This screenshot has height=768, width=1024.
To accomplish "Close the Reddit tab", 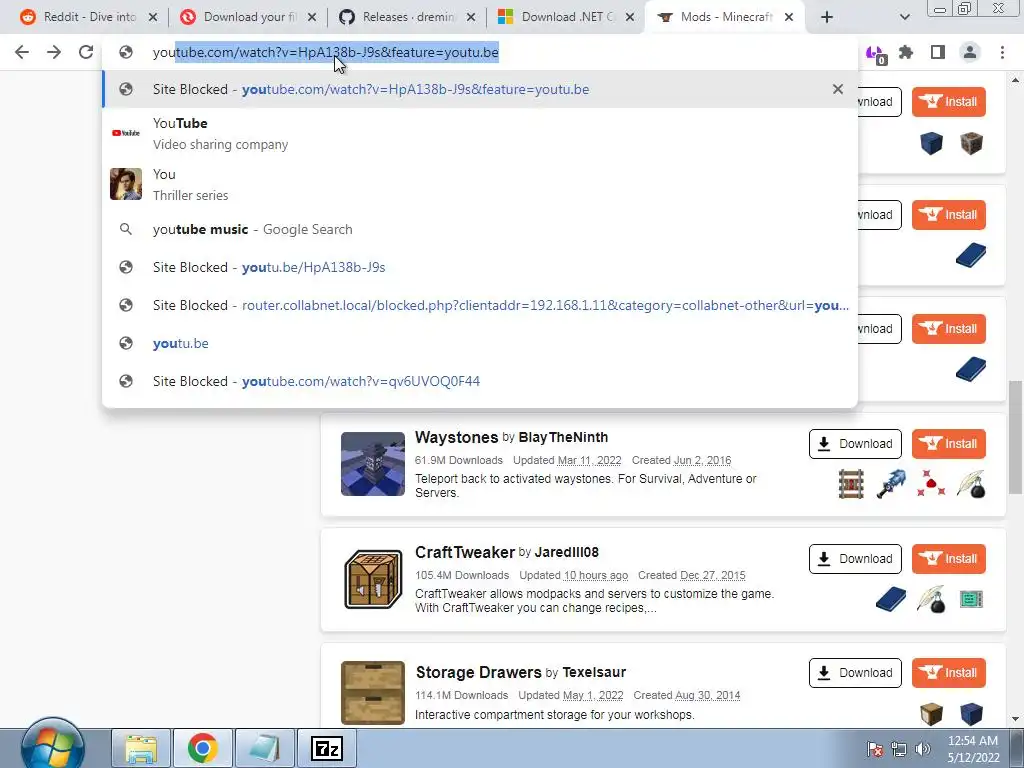I will (x=153, y=17).
